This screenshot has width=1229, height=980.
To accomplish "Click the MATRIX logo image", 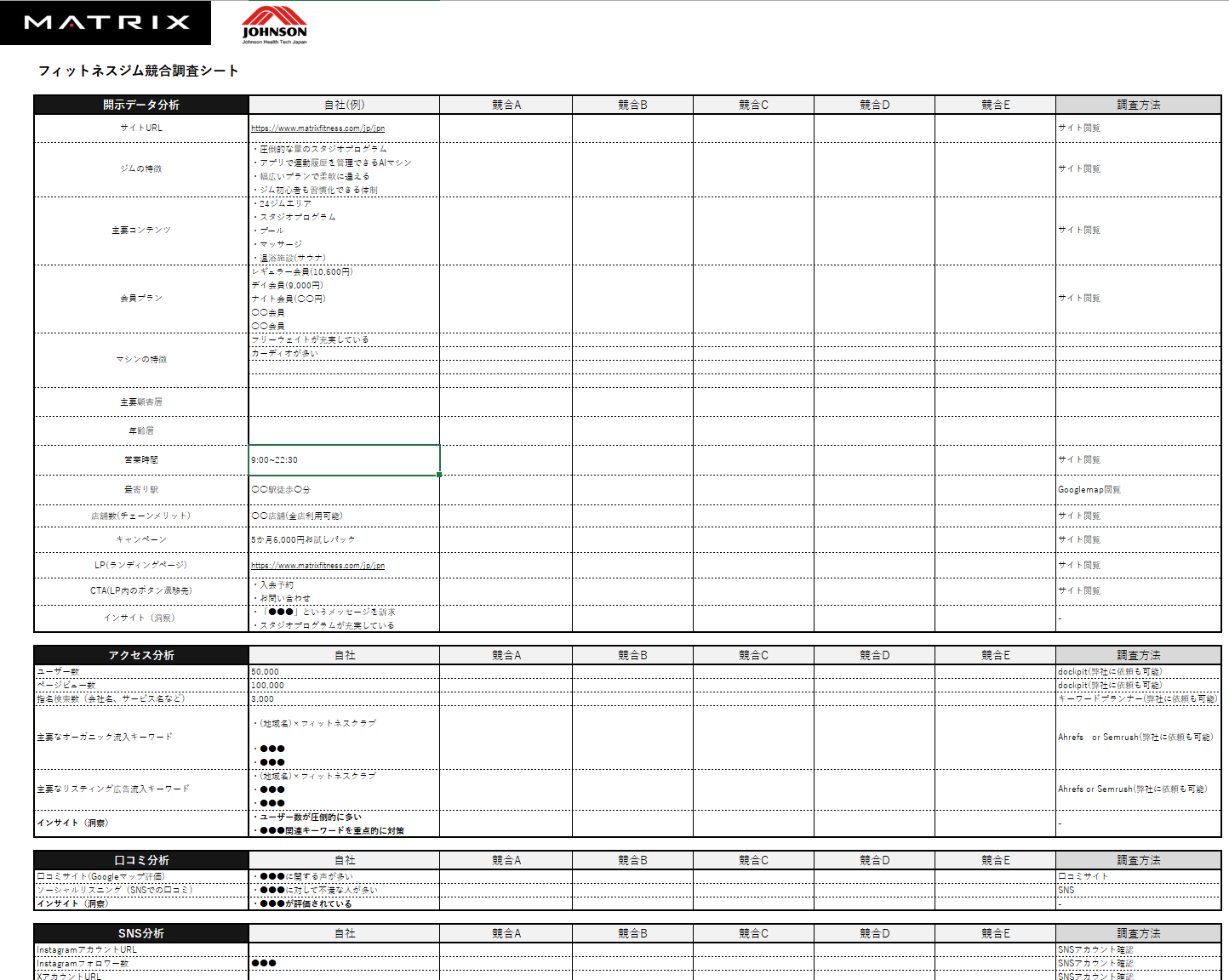I will click(x=106, y=22).
